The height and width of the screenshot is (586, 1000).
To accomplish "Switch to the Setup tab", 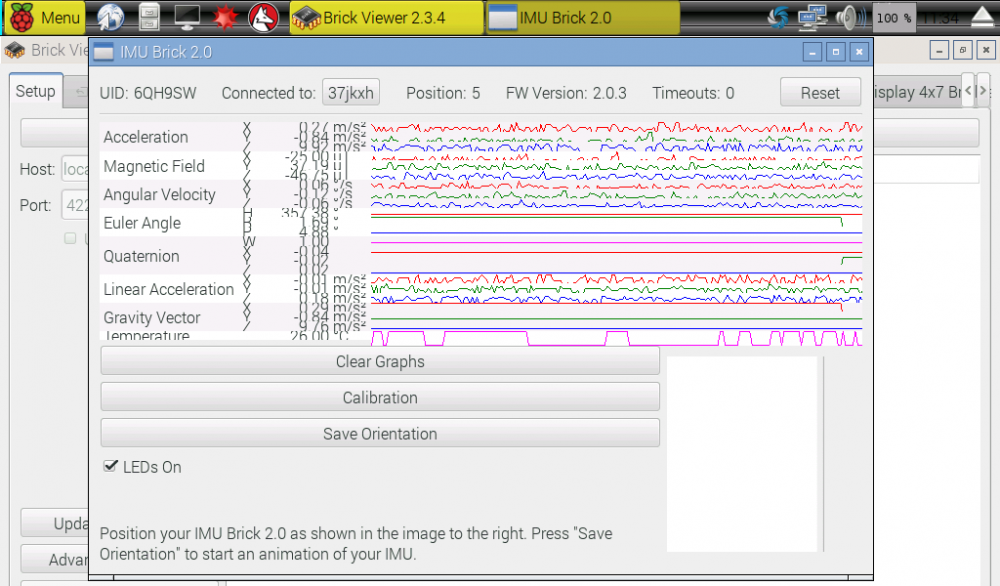I will 35,91.
